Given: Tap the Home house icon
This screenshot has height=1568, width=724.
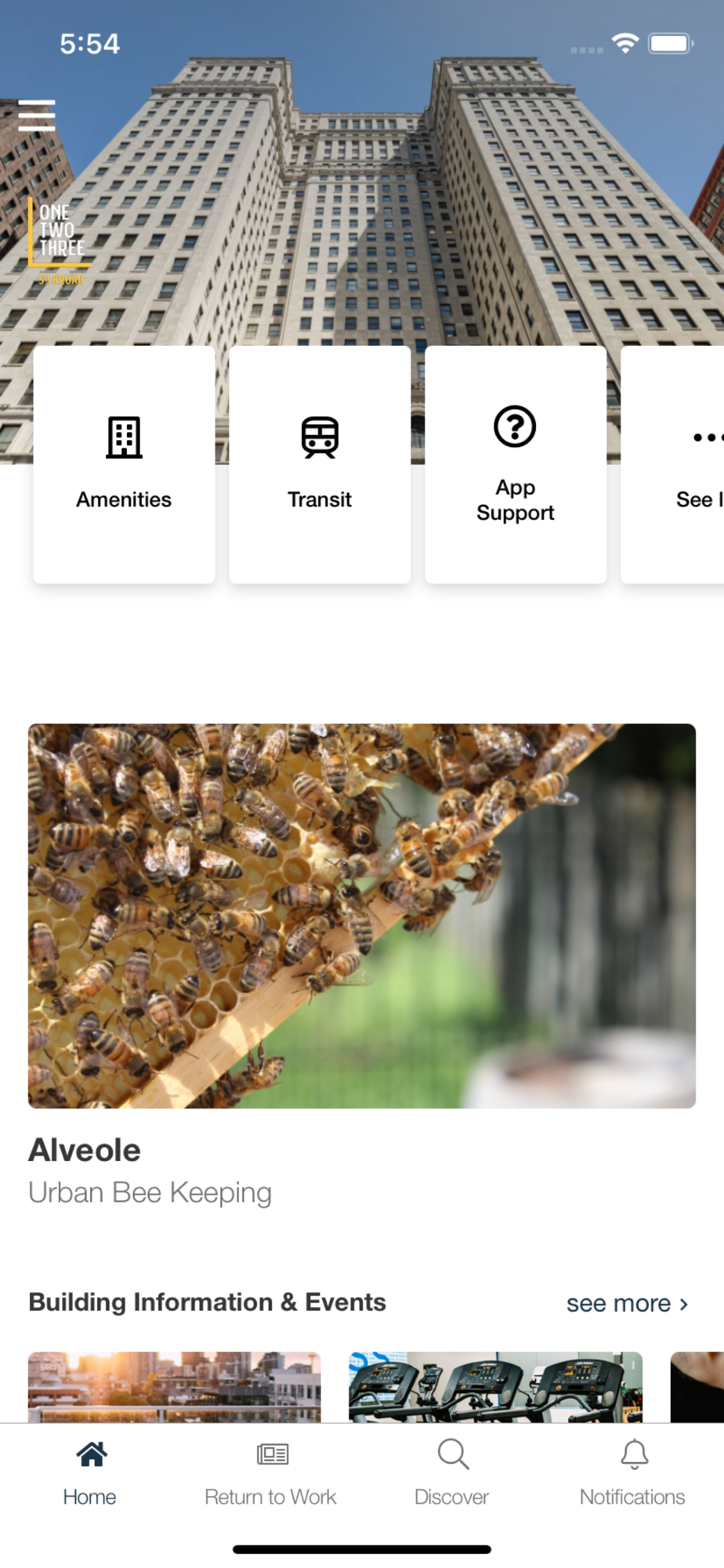Looking at the screenshot, I should click(91, 1454).
